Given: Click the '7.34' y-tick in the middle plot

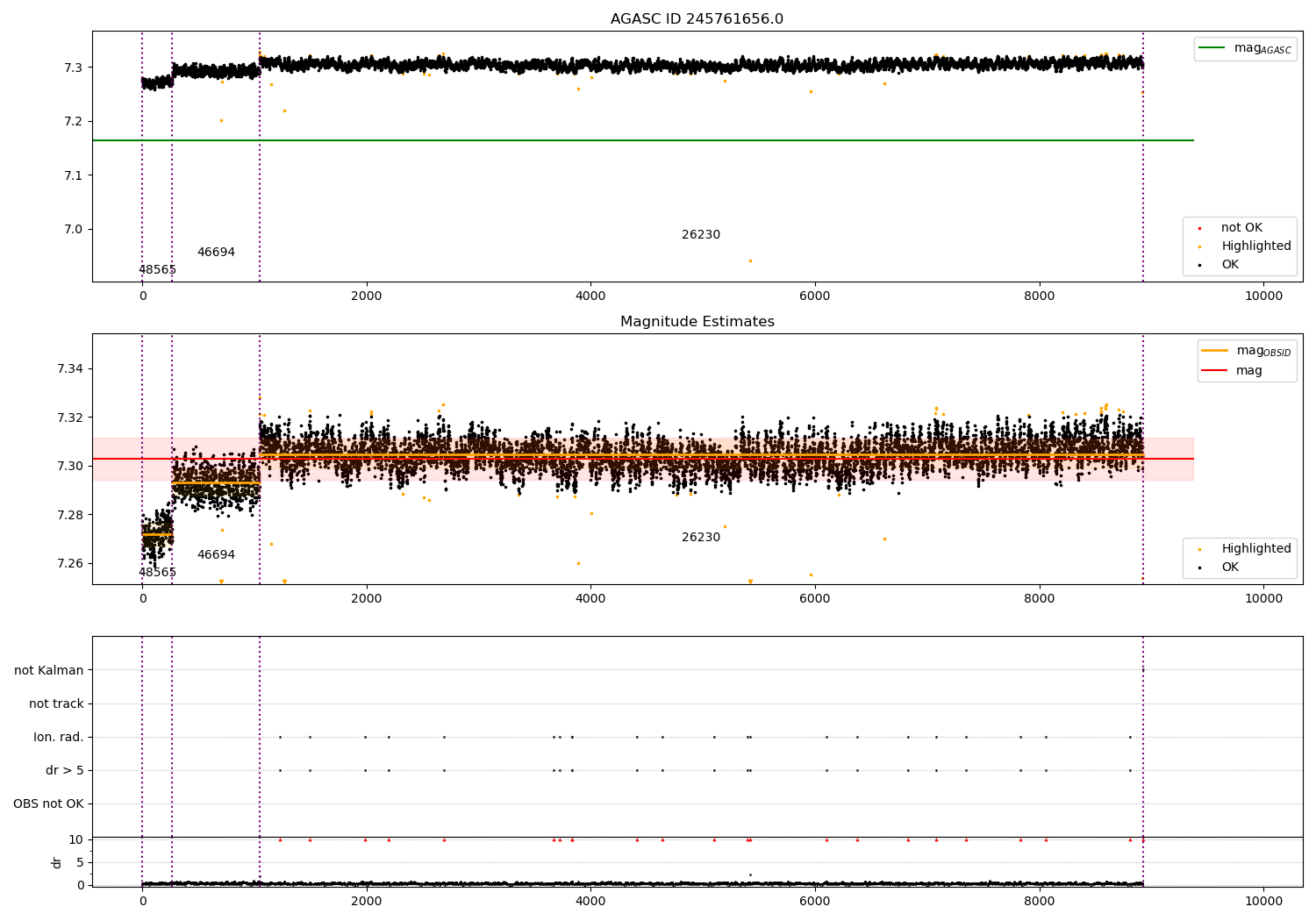Looking at the screenshot, I should pyautogui.click(x=70, y=368).
